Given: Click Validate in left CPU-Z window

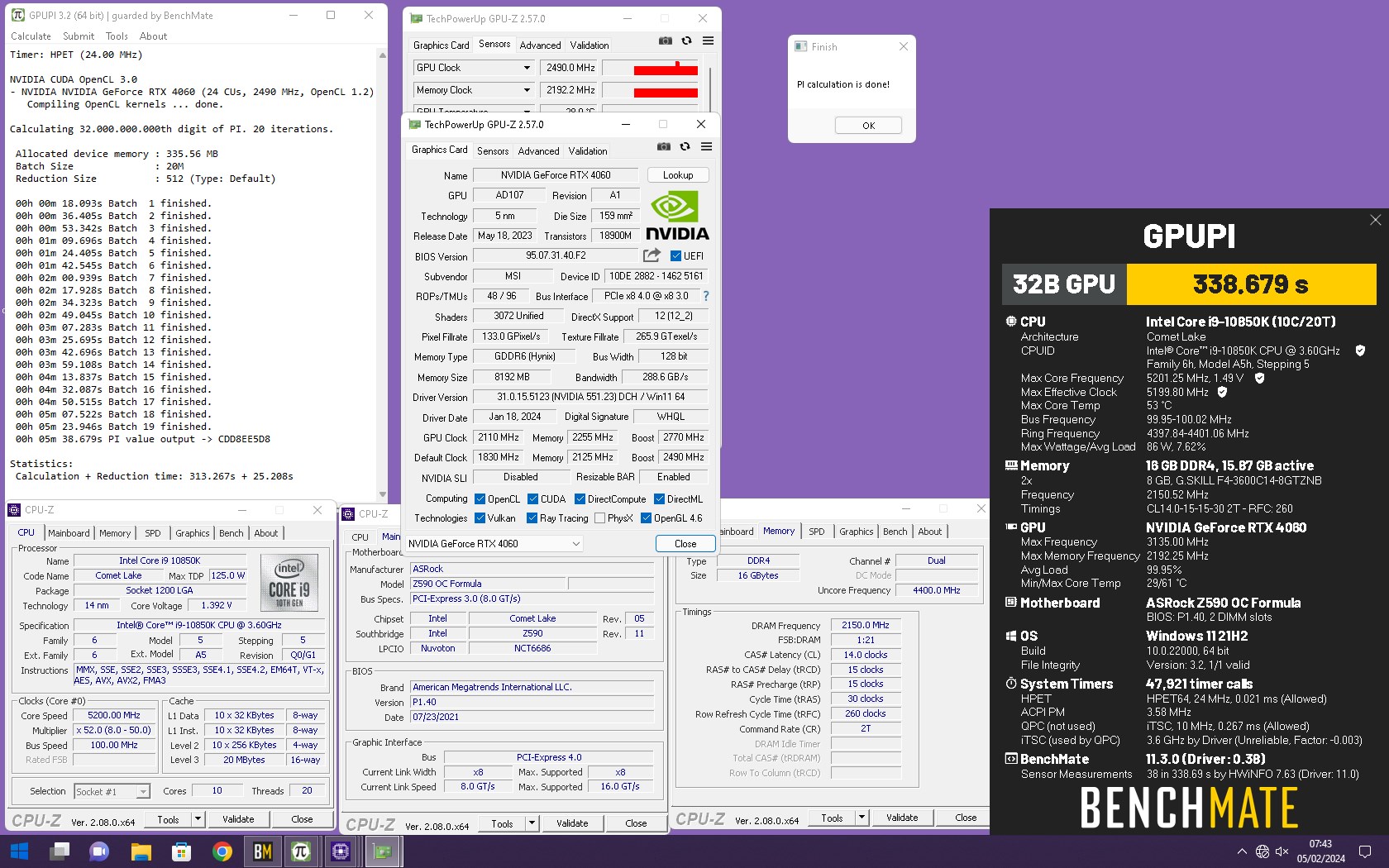Looking at the screenshot, I should [238, 819].
